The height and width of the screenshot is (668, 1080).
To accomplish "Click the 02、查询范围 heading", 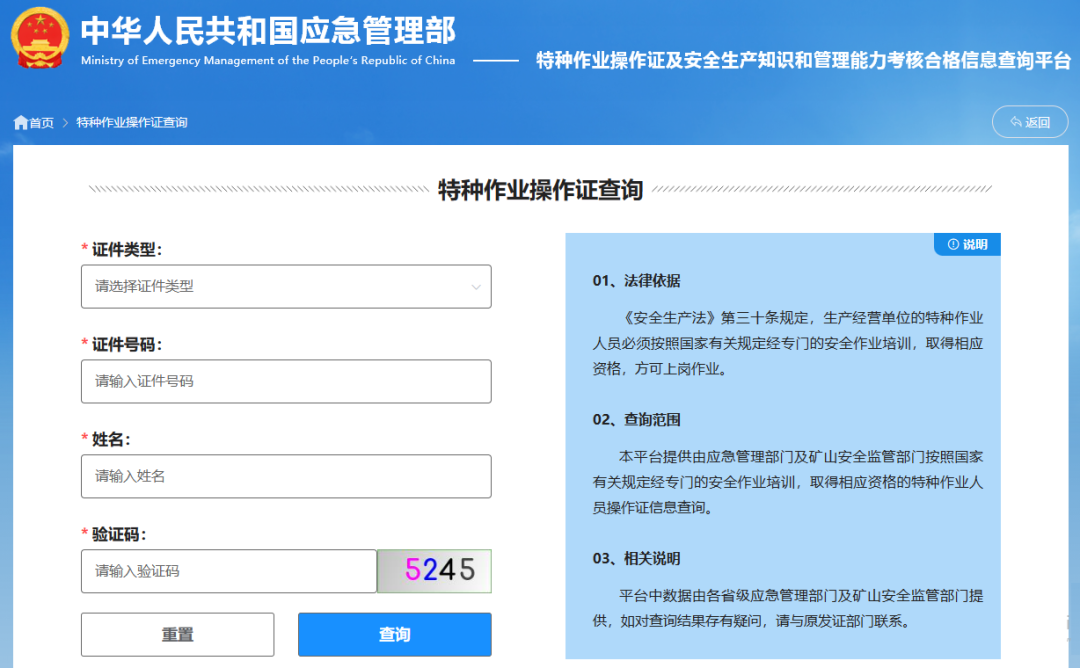I will pos(636,419).
